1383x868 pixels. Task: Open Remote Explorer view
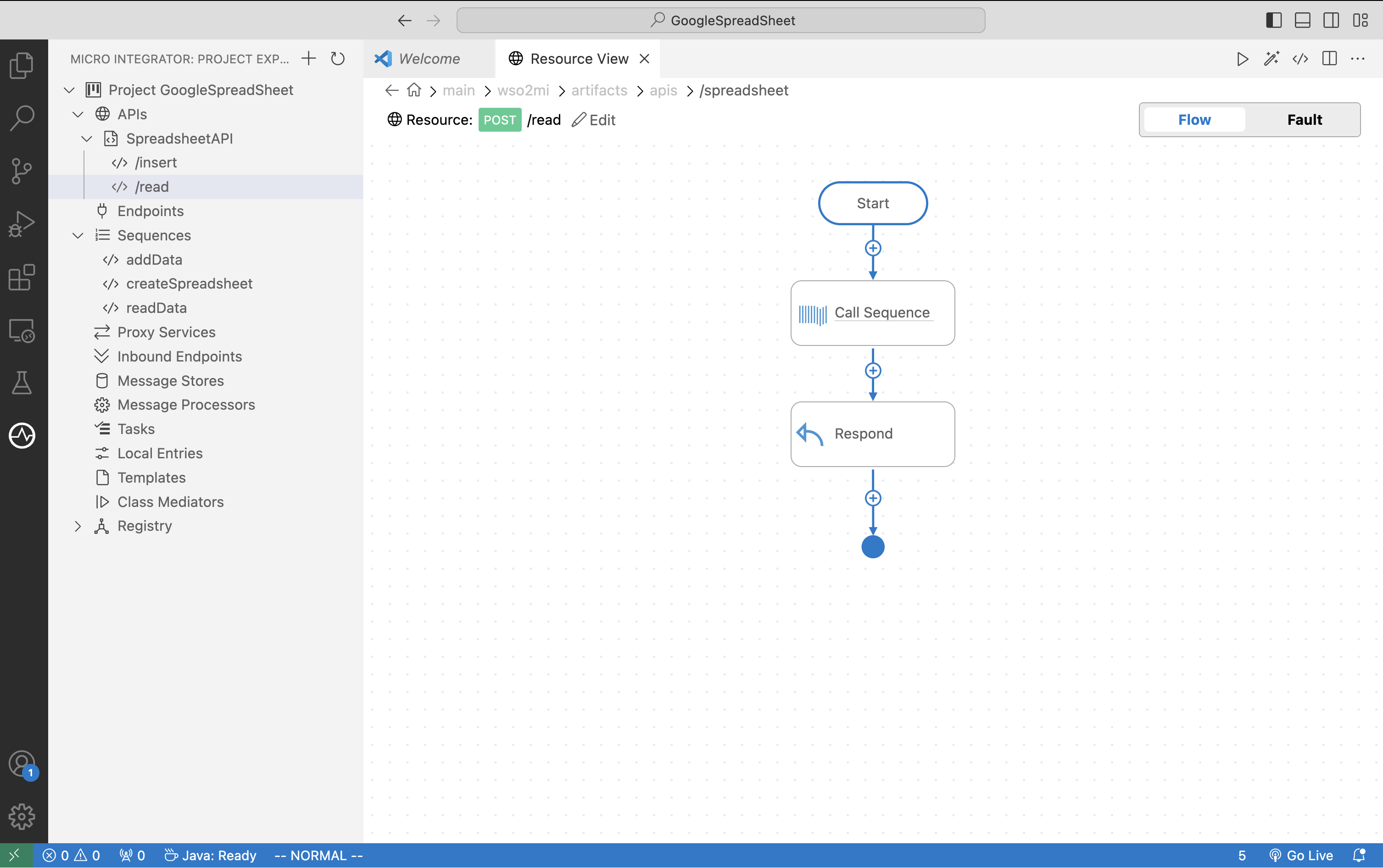tap(22, 331)
